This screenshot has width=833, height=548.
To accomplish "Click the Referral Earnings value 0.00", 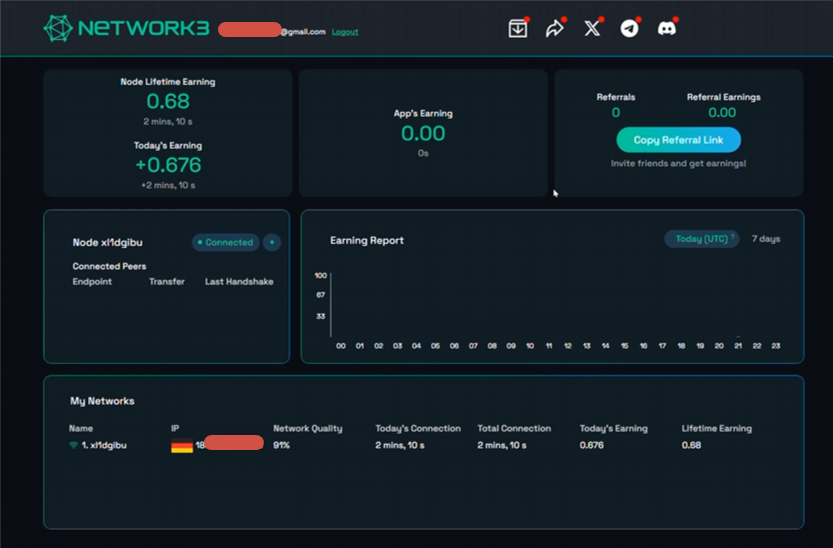I will pyautogui.click(x=722, y=113).
